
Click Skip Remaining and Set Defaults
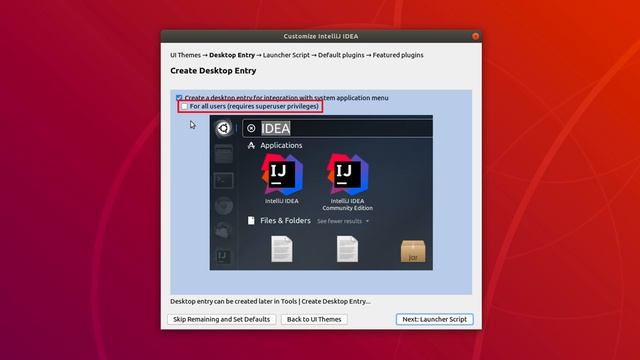pos(221,319)
